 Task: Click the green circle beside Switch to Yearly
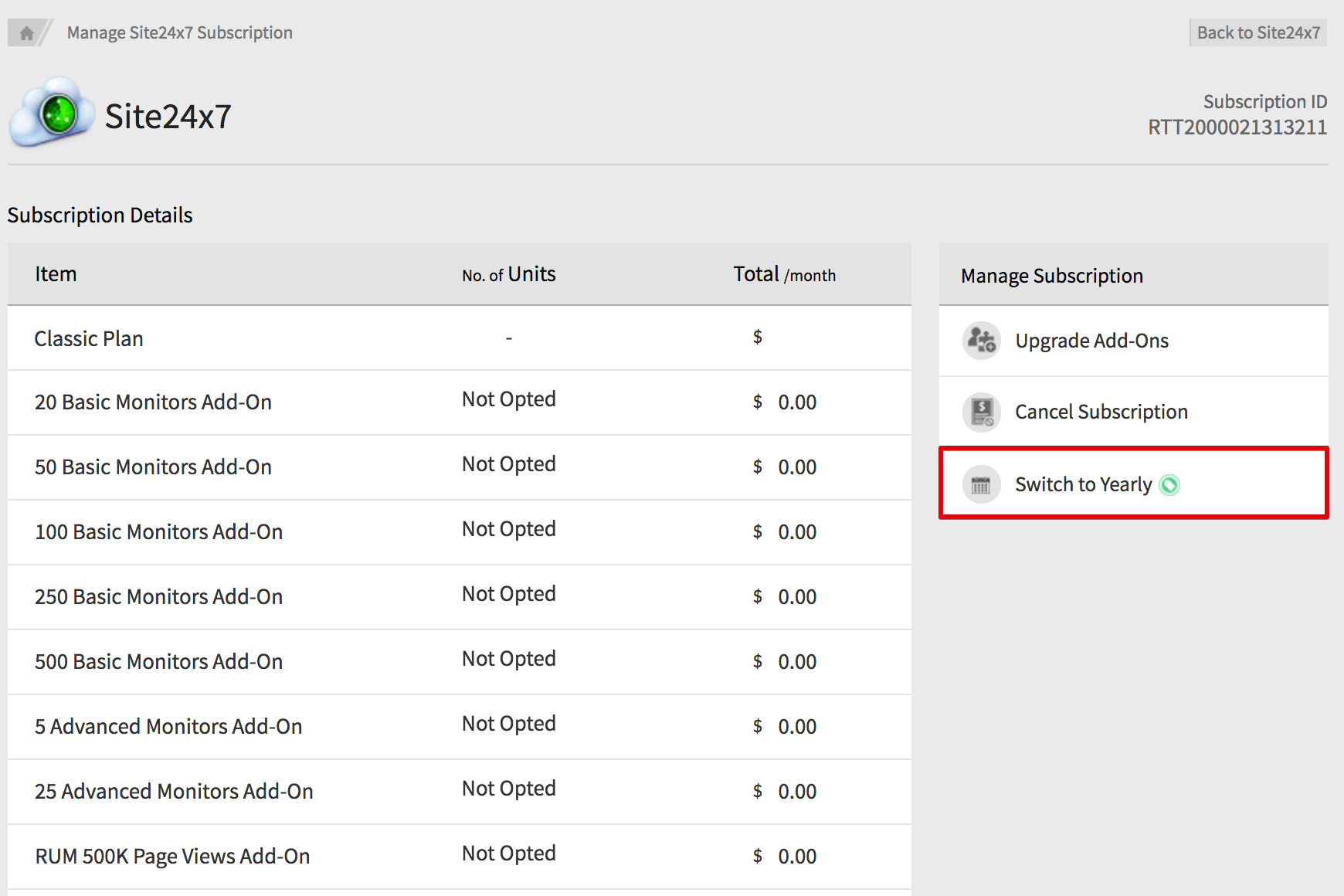pos(1169,485)
